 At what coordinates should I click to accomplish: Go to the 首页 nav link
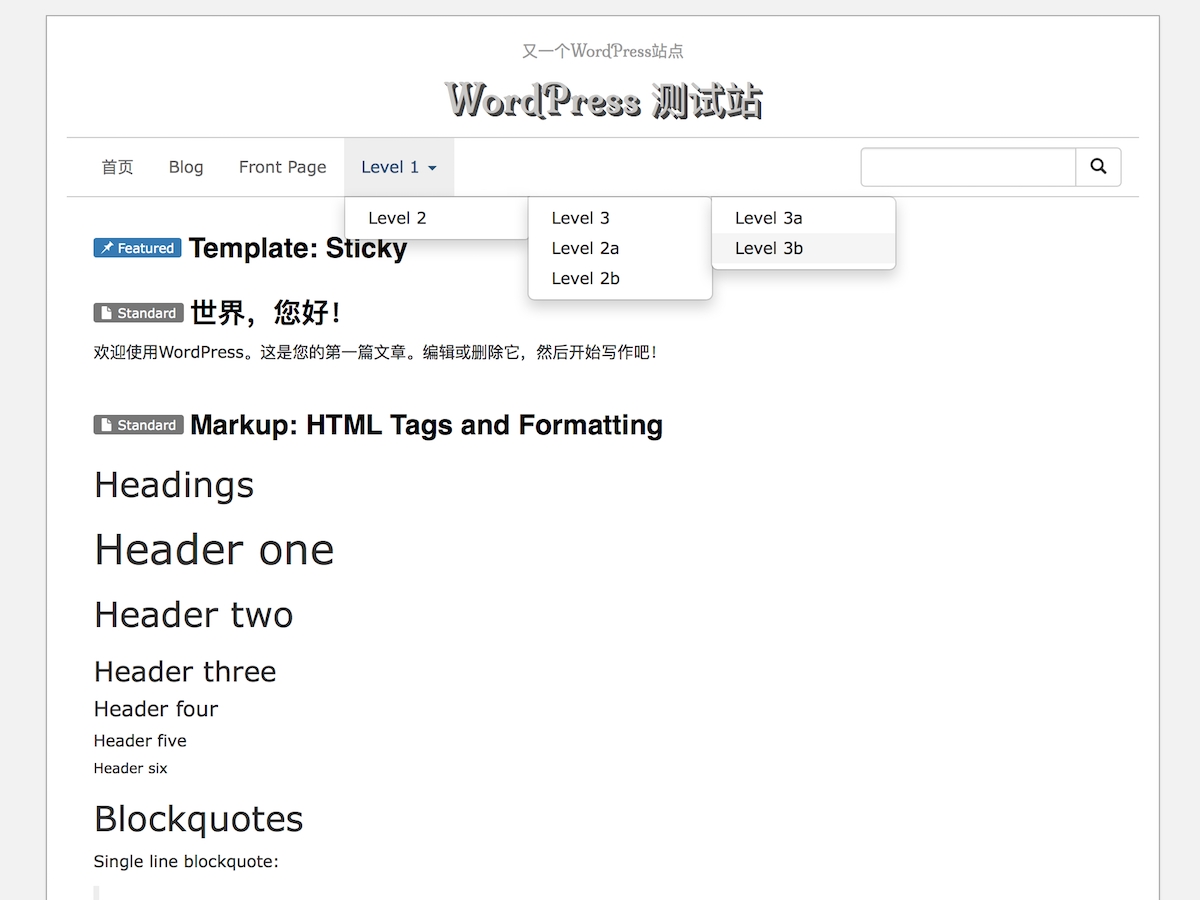pyautogui.click(x=117, y=167)
